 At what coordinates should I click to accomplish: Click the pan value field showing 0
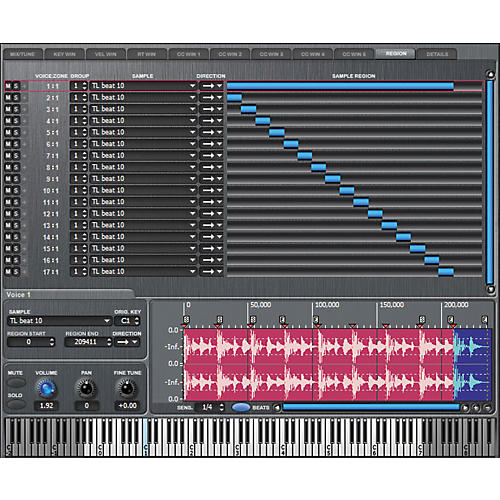pos(87,406)
